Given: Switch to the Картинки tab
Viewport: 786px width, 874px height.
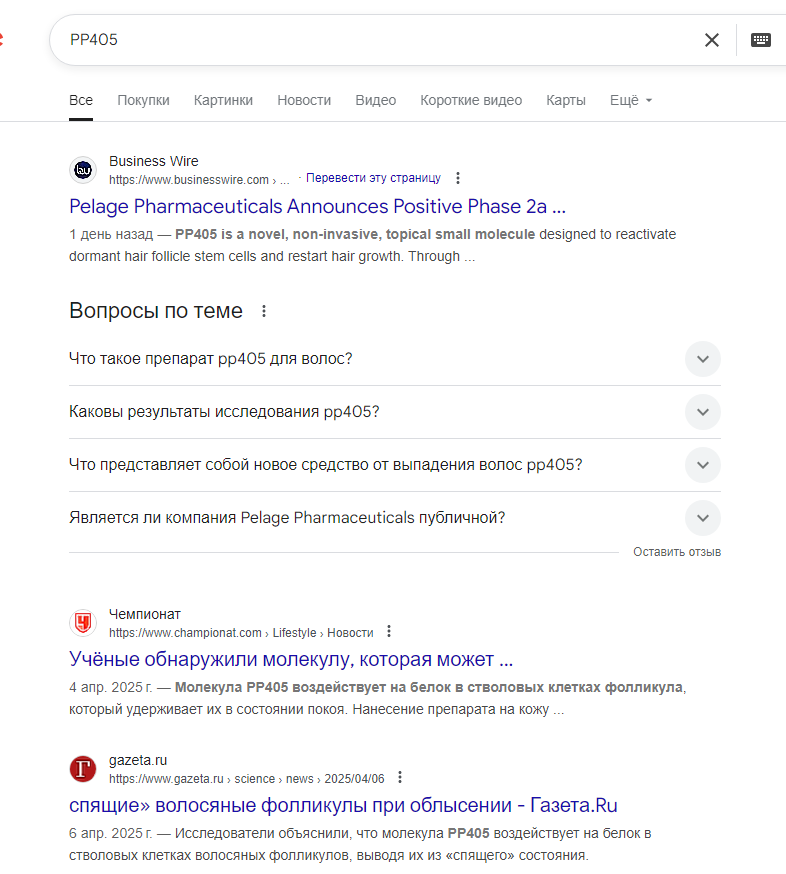Looking at the screenshot, I should (223, 100).
